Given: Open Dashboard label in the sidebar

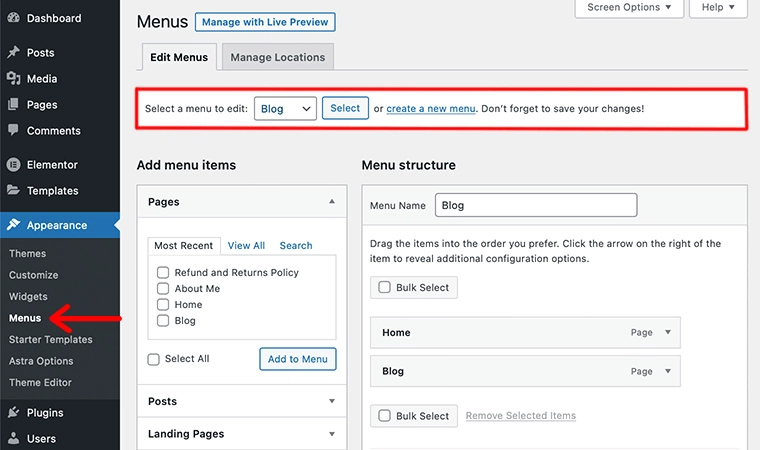Looking at the screenshot, I should click(54, 18).
